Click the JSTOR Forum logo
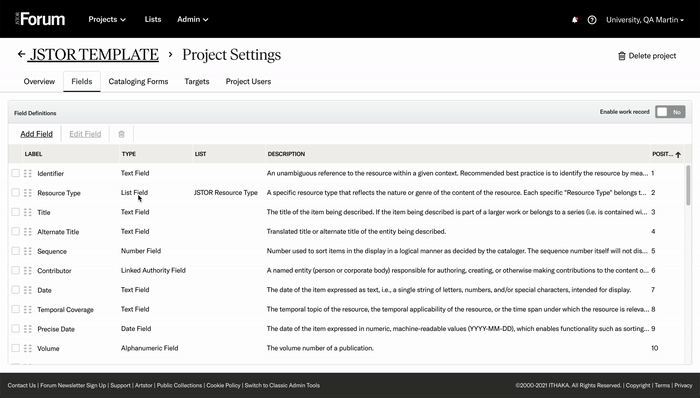 pos(40,19)
